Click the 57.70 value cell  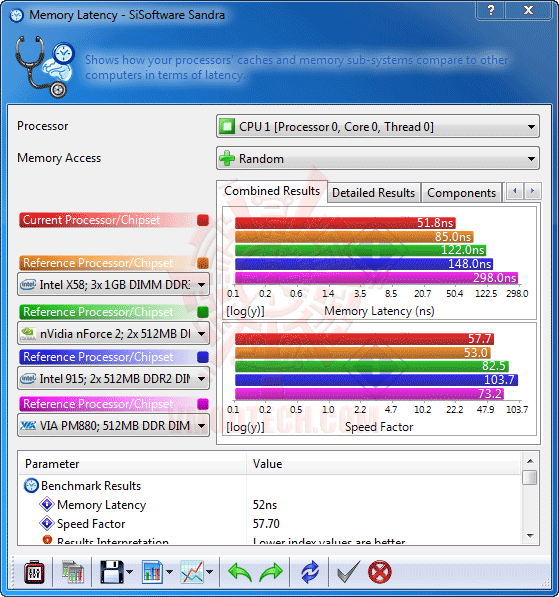(x=266, y=524)
